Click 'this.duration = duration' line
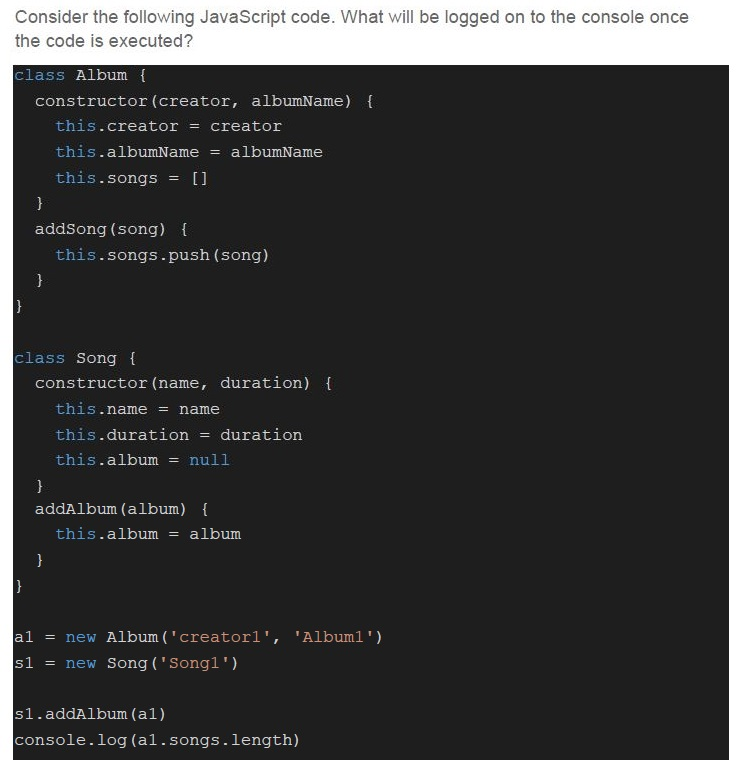 pyautogui.click(x=178, y=435)
